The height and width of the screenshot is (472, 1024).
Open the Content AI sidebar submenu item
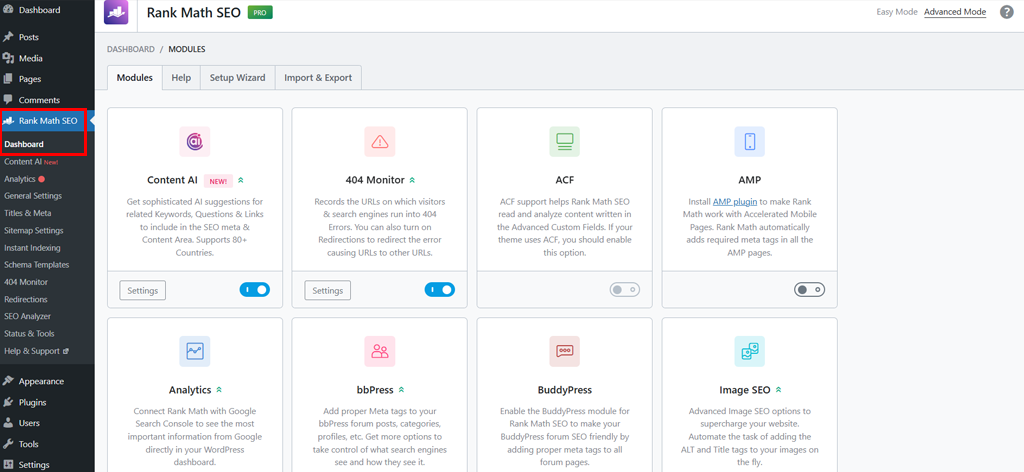tap(23, 161)
